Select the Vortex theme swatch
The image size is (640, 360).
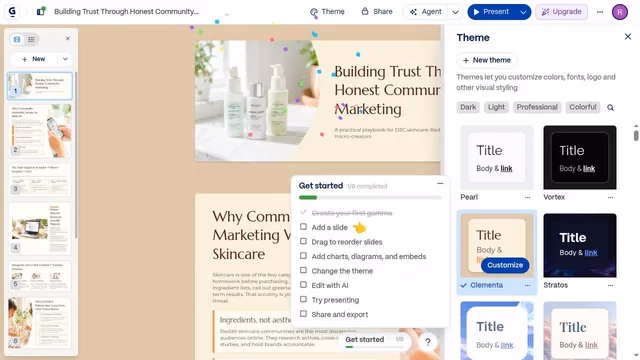click(580, 157)
